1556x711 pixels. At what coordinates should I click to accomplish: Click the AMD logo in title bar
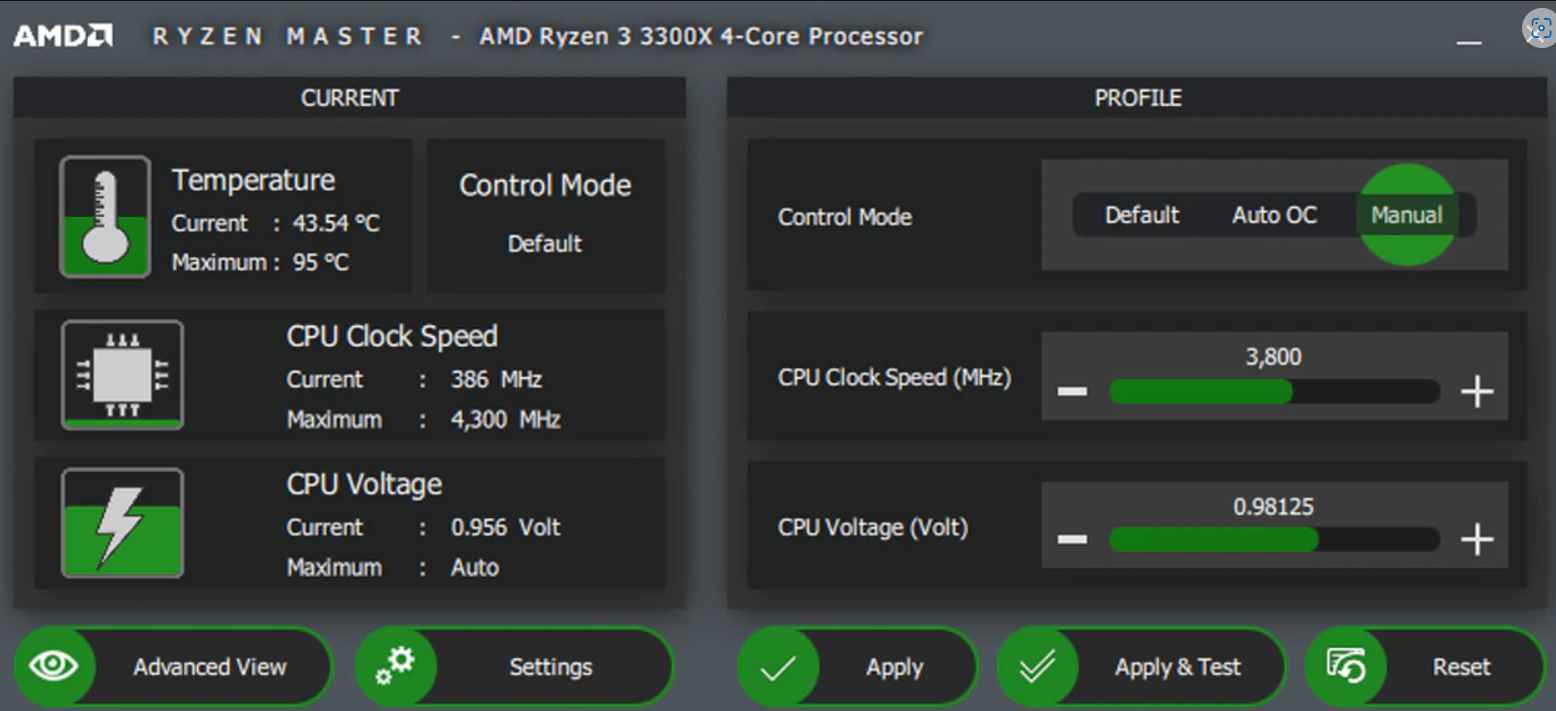(62, 37)
